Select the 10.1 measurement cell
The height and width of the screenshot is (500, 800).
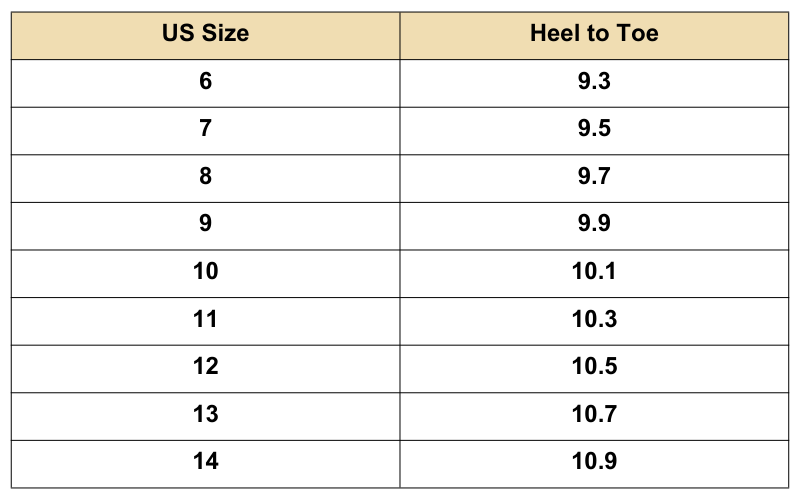click(594, 272)
